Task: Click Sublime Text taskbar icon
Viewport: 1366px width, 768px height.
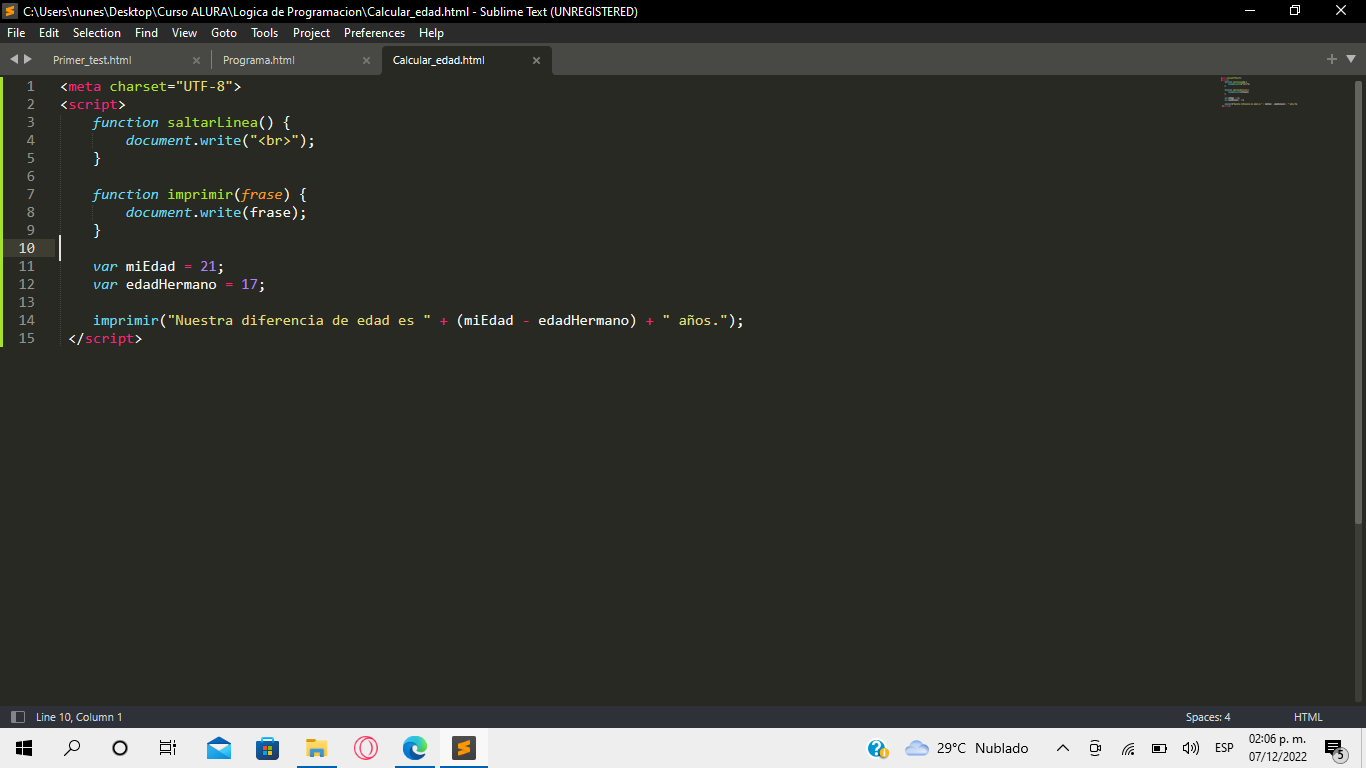Action: pos(463,748)
